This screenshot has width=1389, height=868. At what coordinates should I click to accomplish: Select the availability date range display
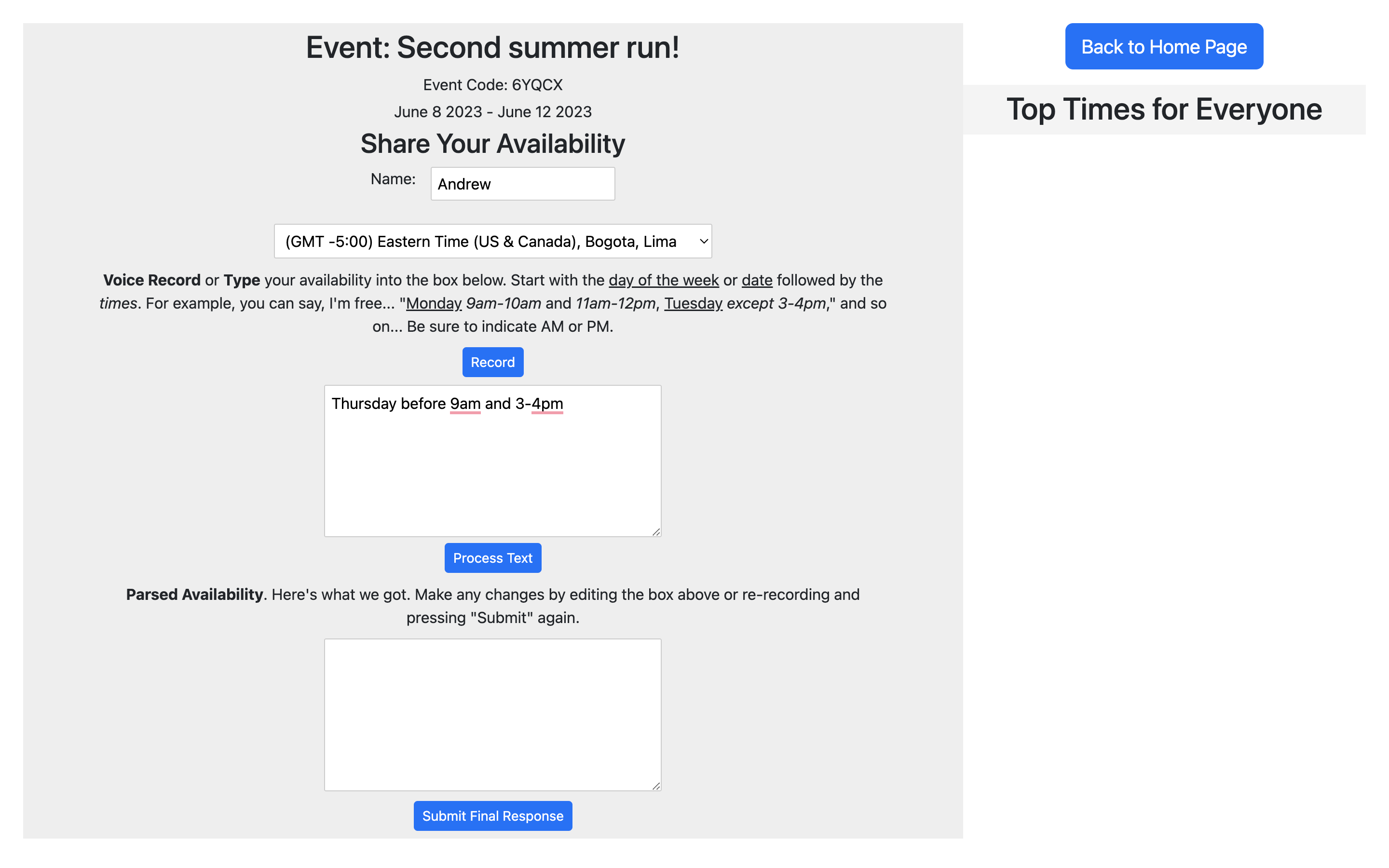(493, 111)
